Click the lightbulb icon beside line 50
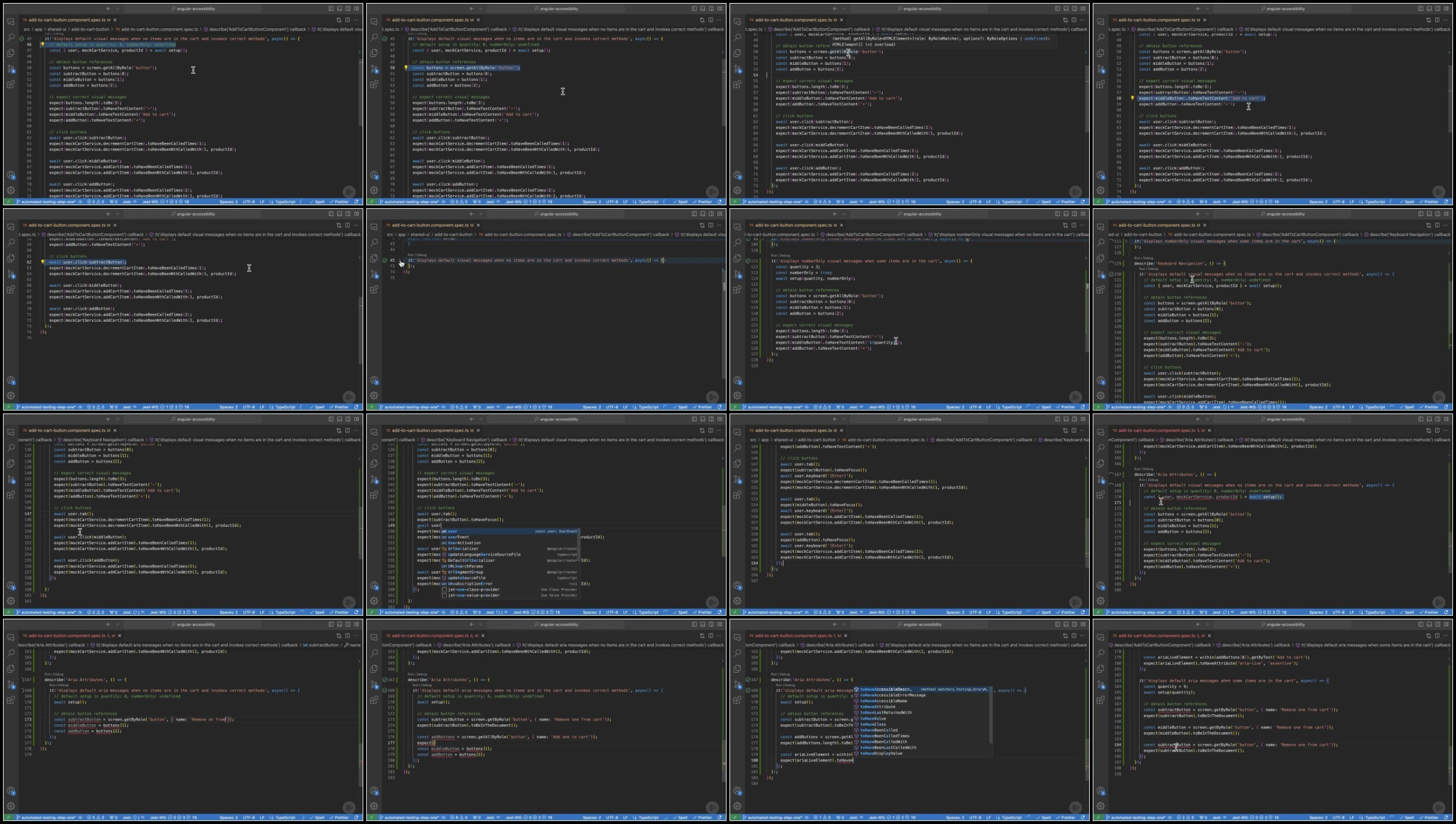Image resolution: width=1456 pixels, height=824 pixels. [405, 68]
